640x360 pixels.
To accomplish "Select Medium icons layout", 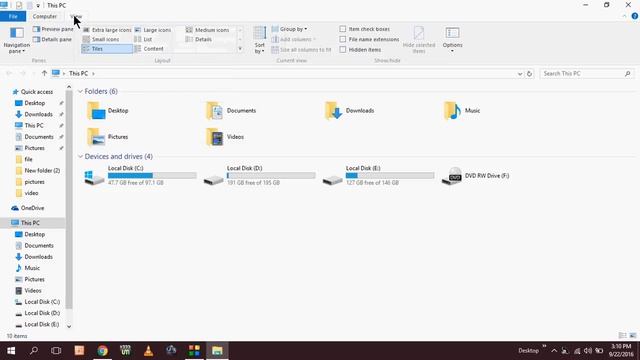I will 207,30.
